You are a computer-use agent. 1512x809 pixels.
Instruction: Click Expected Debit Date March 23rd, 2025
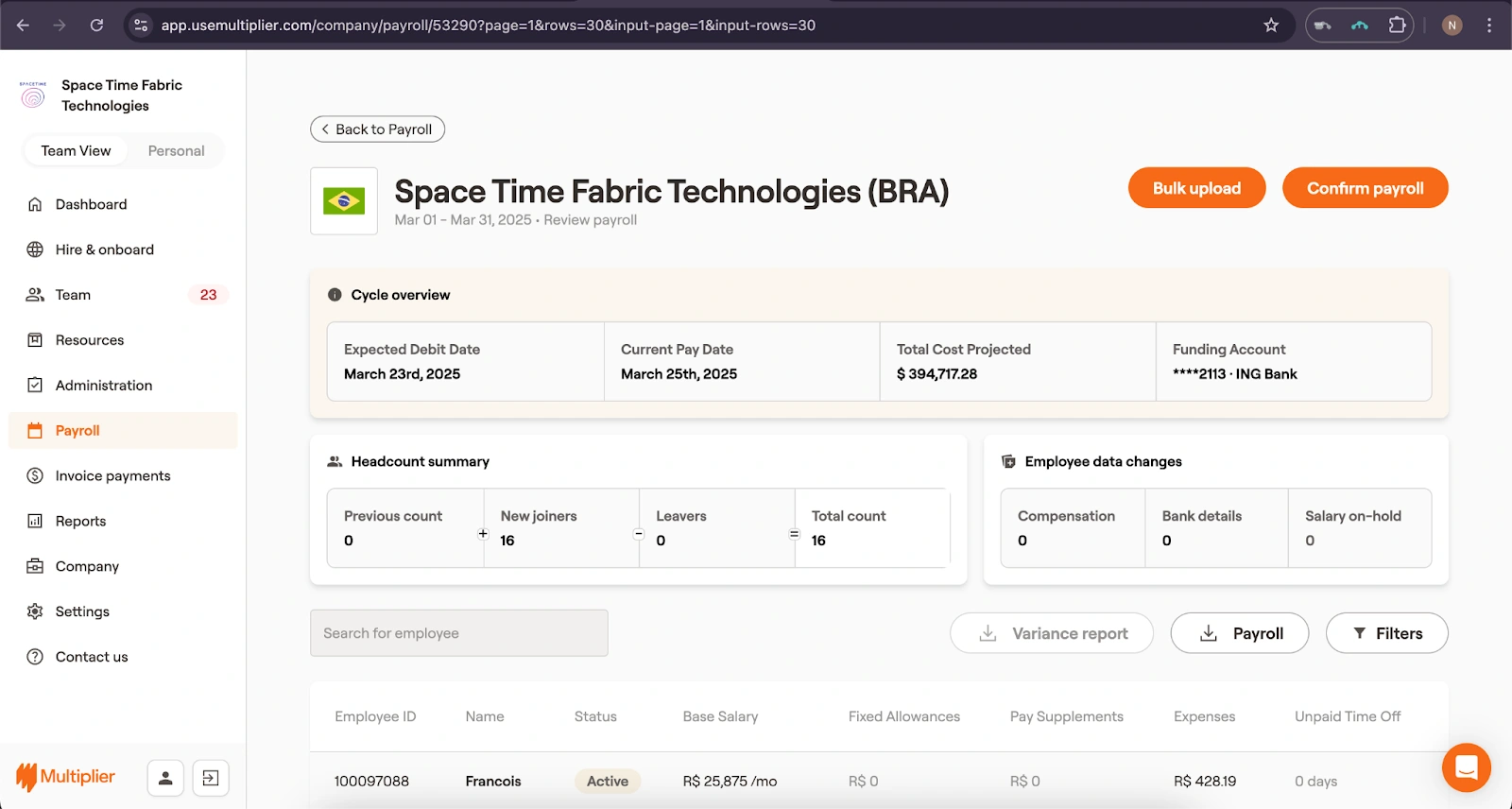(x=466, y=362)
